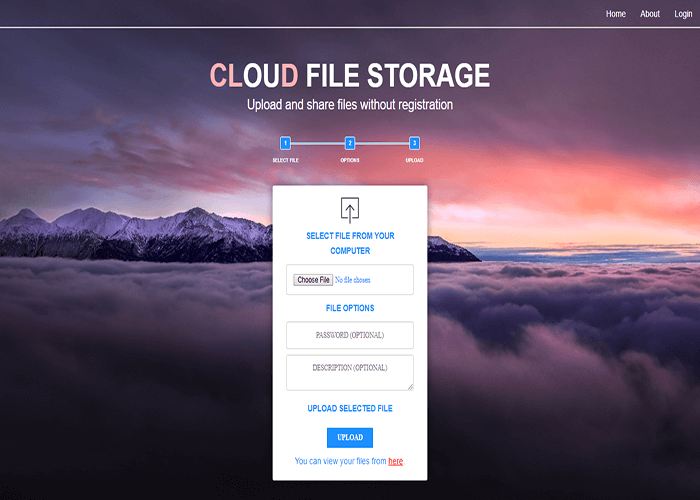Click the Cloud File Storage title

[x=349, y=76]
